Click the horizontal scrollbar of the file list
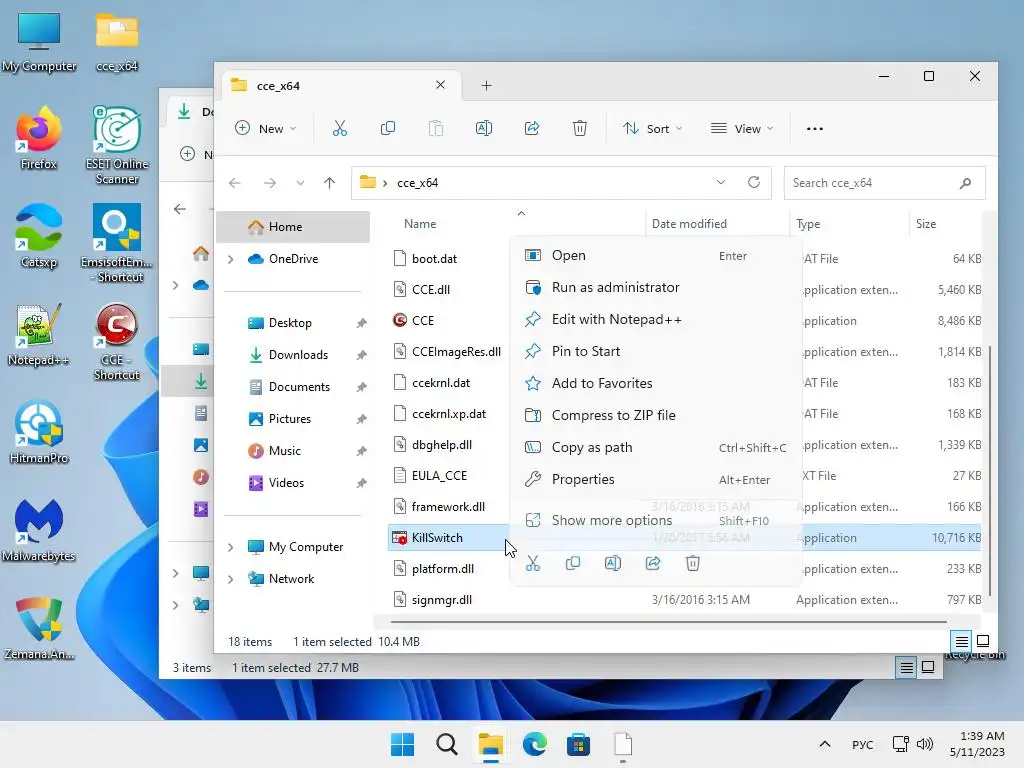Viewport: 1024px width, 768px height. [x=668, y=622]
